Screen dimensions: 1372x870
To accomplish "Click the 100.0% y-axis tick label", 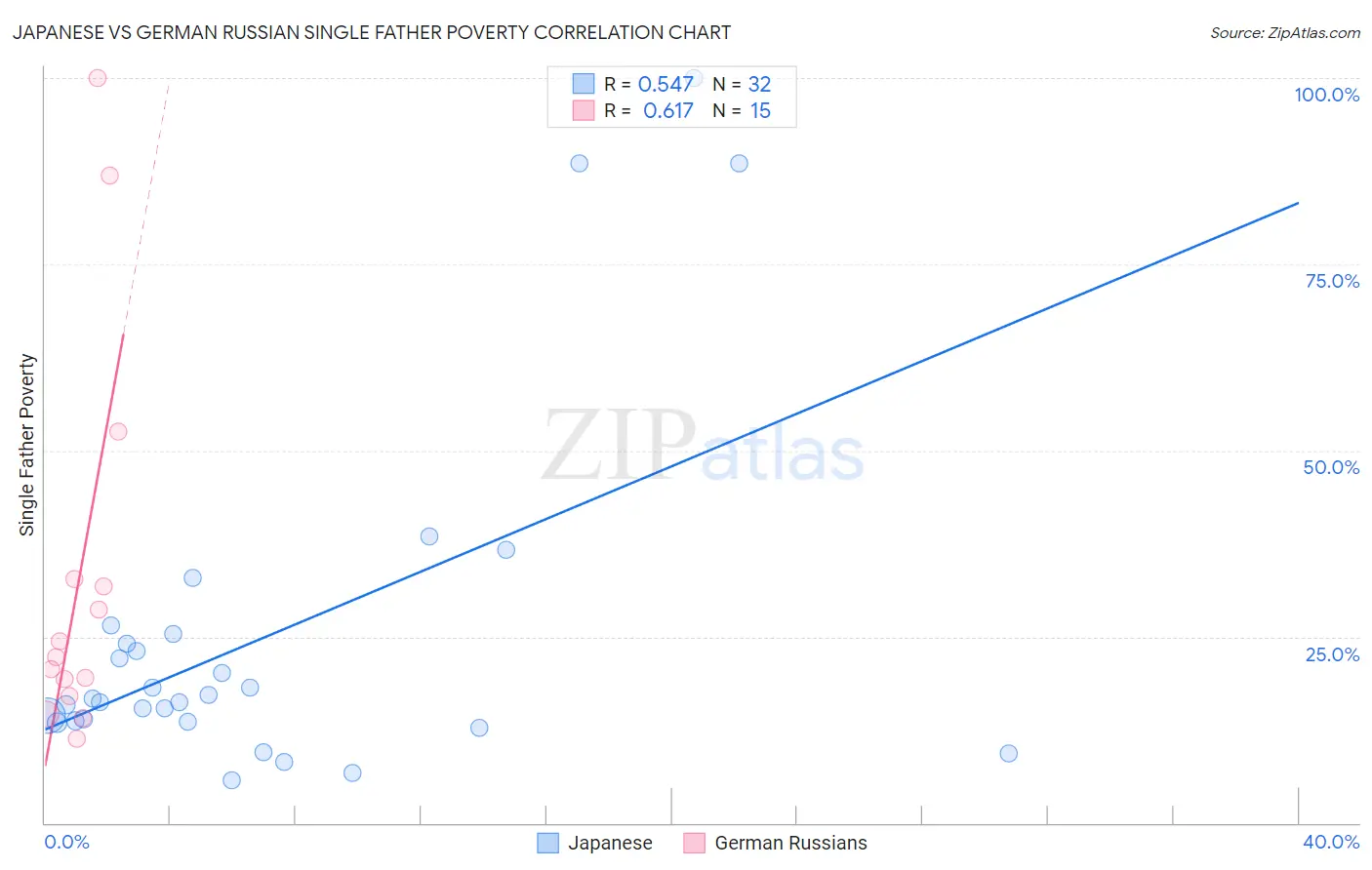I will 1326,95.
